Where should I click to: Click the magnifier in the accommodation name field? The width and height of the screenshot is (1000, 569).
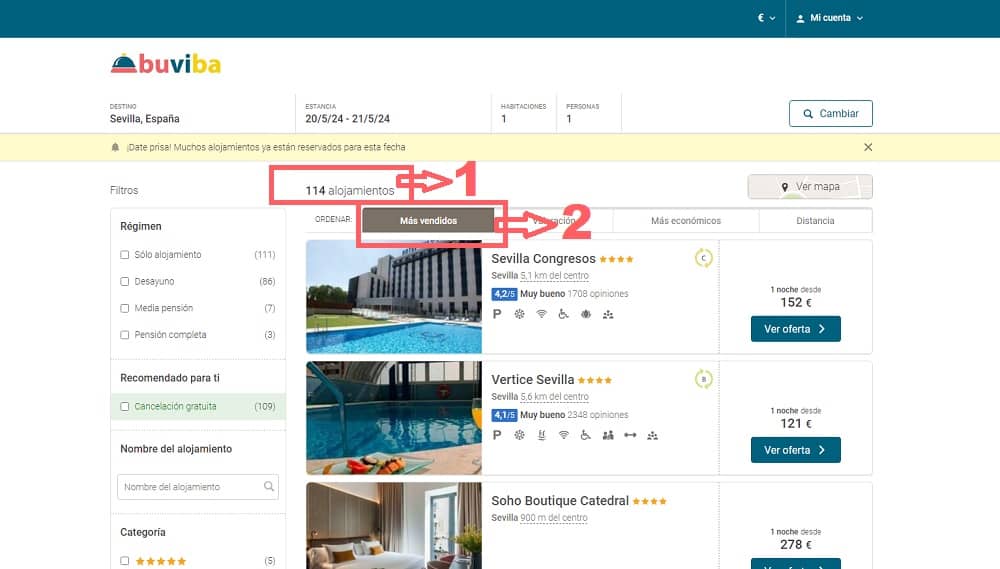point(269,487)
